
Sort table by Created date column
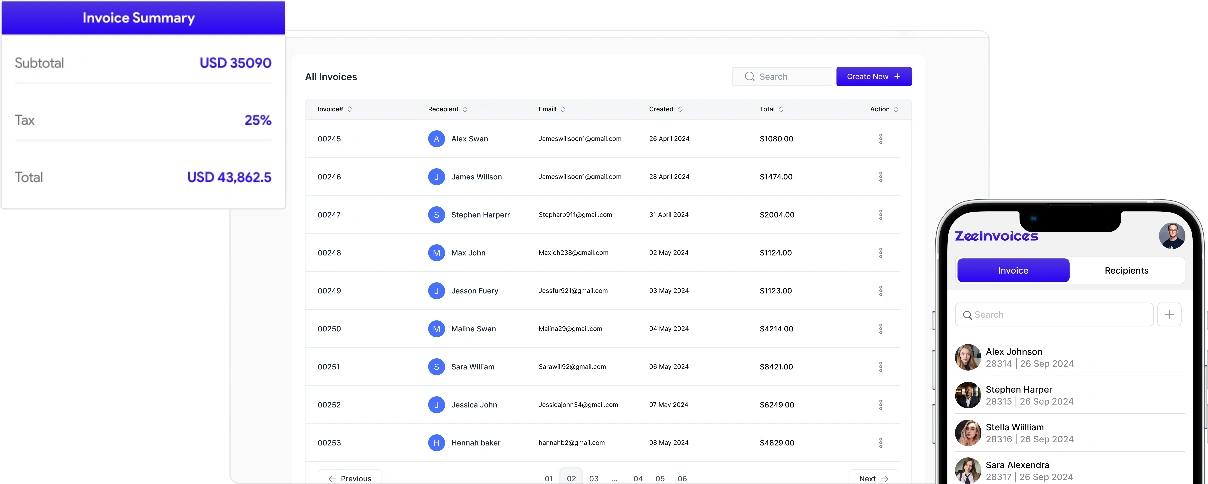tap(680, 109)
